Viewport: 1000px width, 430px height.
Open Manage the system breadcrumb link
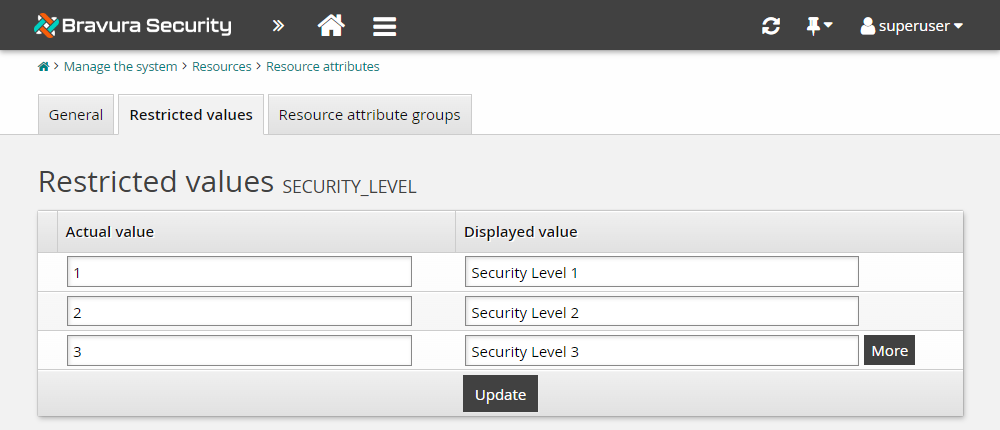120,67
